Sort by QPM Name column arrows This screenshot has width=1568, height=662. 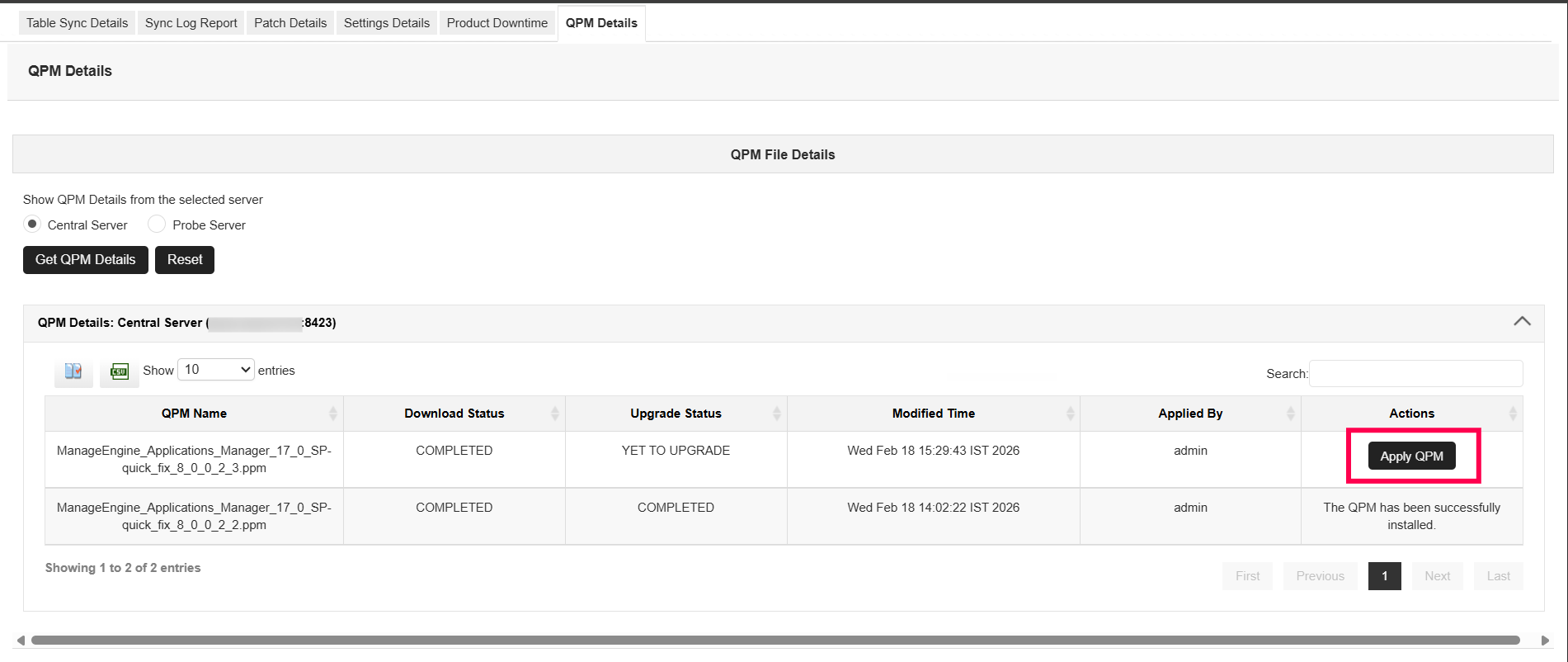[x=333, y=414]
